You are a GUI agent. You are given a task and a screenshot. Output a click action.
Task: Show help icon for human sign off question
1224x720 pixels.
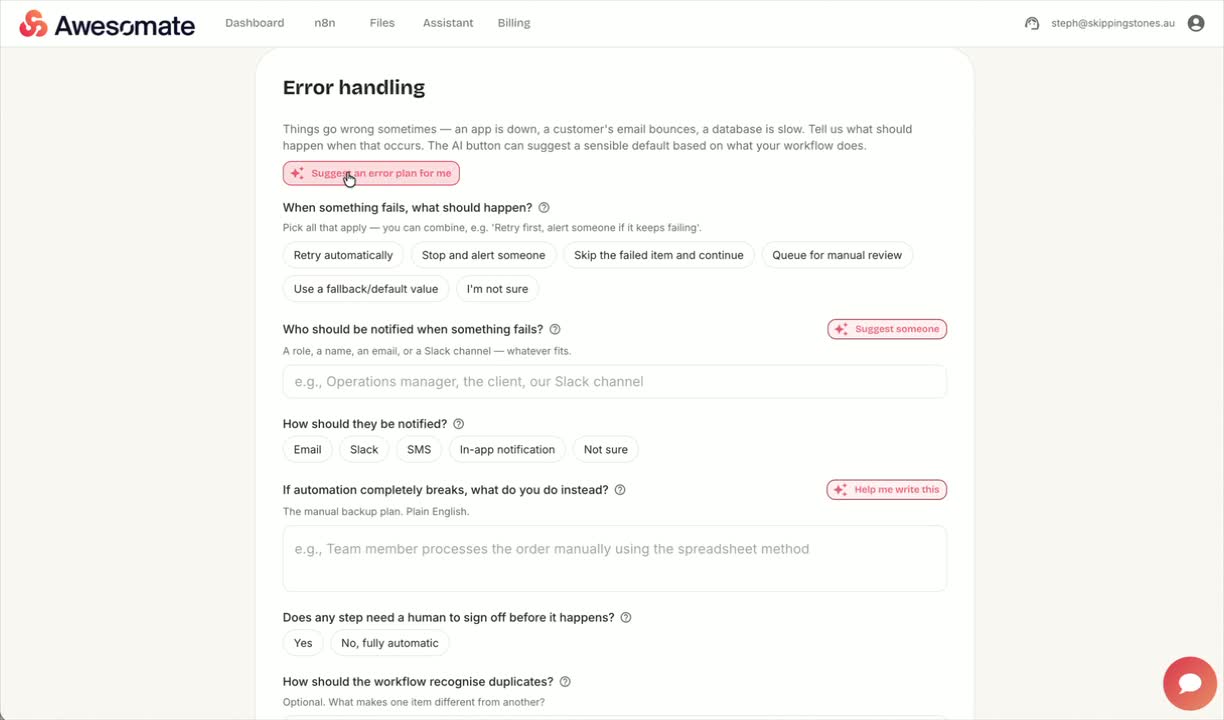point(626,618)
